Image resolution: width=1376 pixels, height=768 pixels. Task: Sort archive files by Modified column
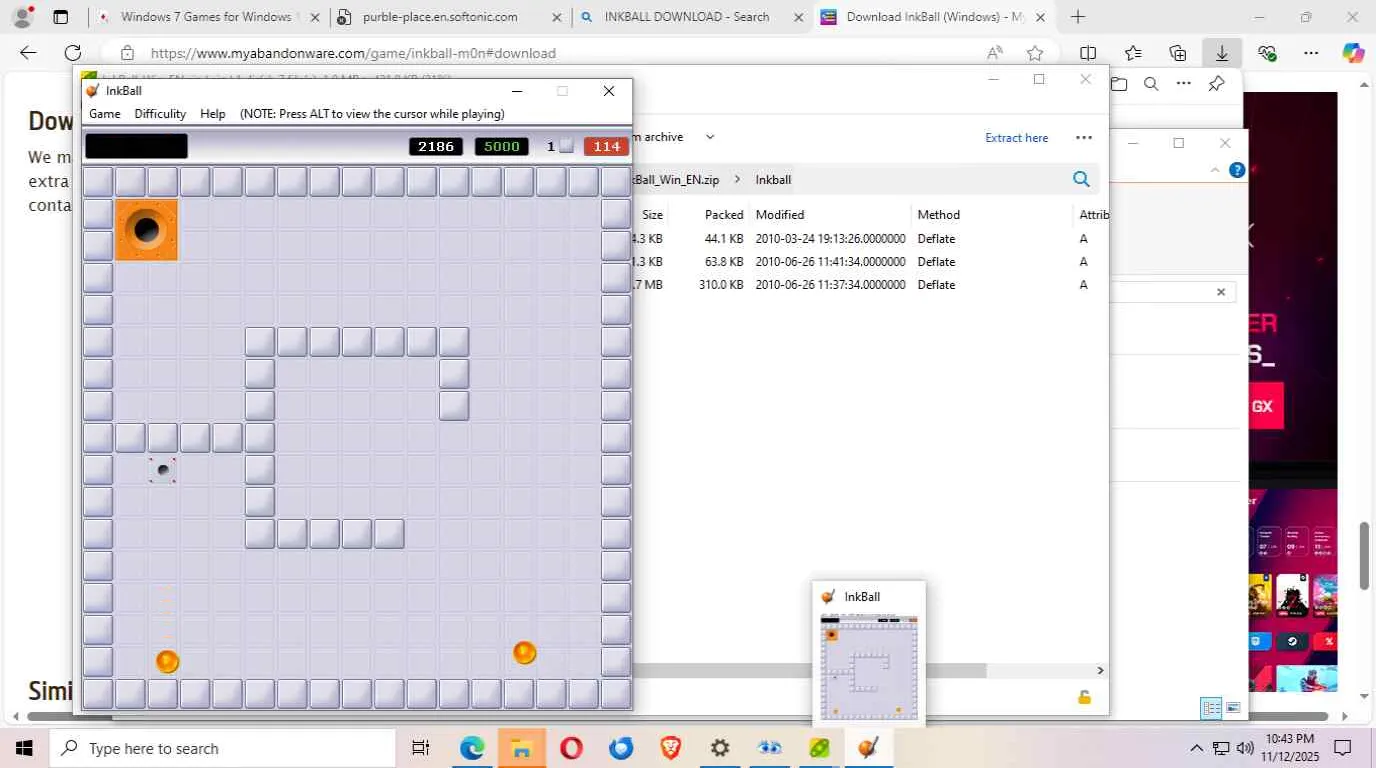(780, 214)
